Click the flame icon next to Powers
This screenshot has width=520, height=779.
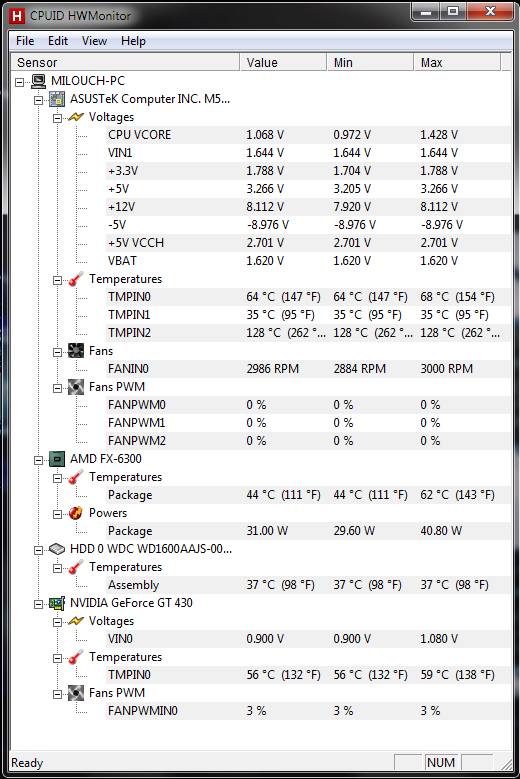tap(75, 513)
